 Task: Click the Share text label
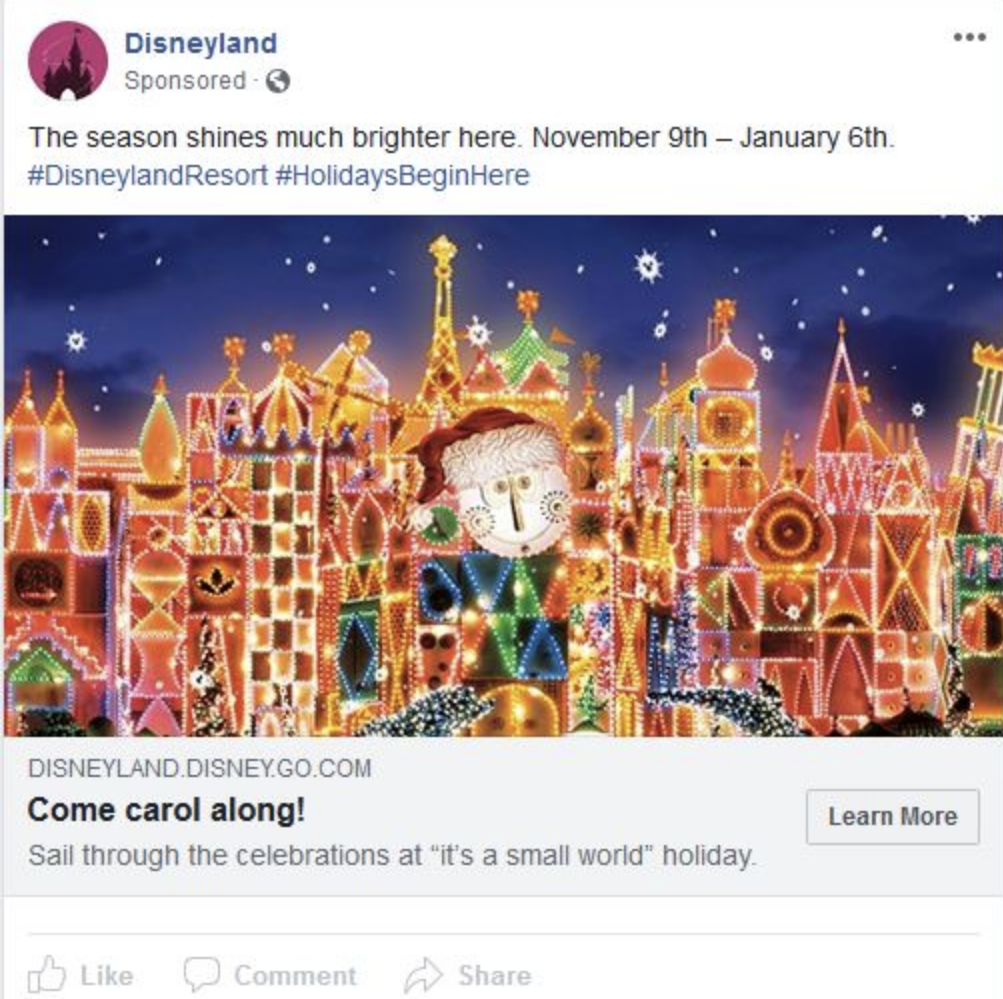[x=494, y=976]
